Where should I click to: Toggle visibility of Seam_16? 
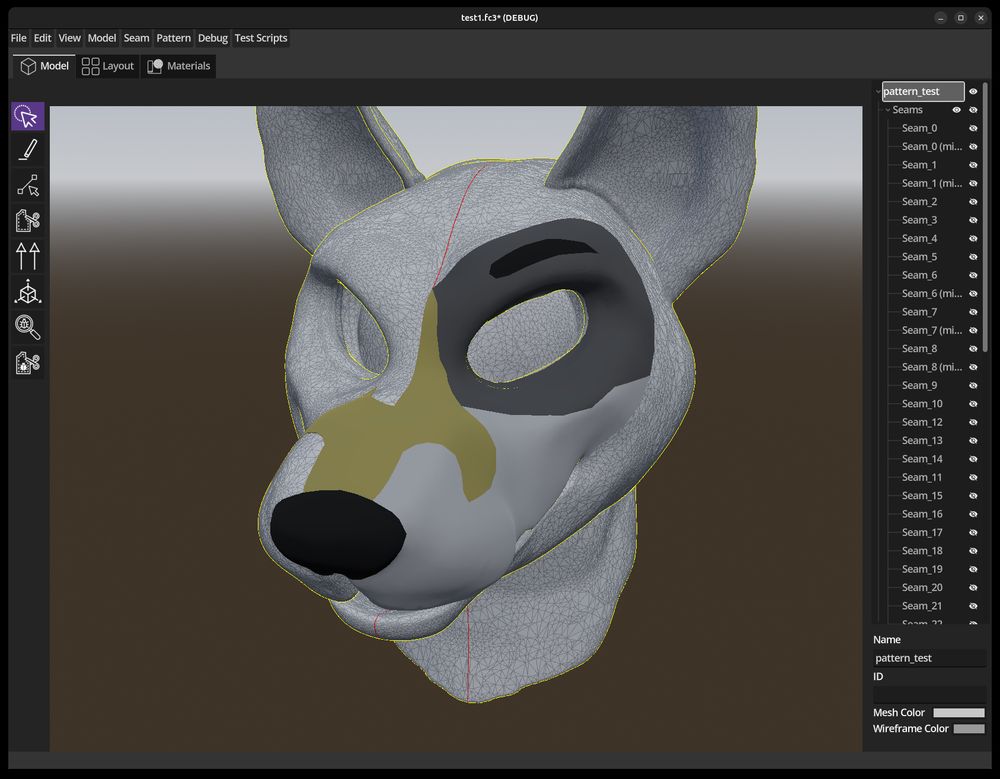pos(973,514)
